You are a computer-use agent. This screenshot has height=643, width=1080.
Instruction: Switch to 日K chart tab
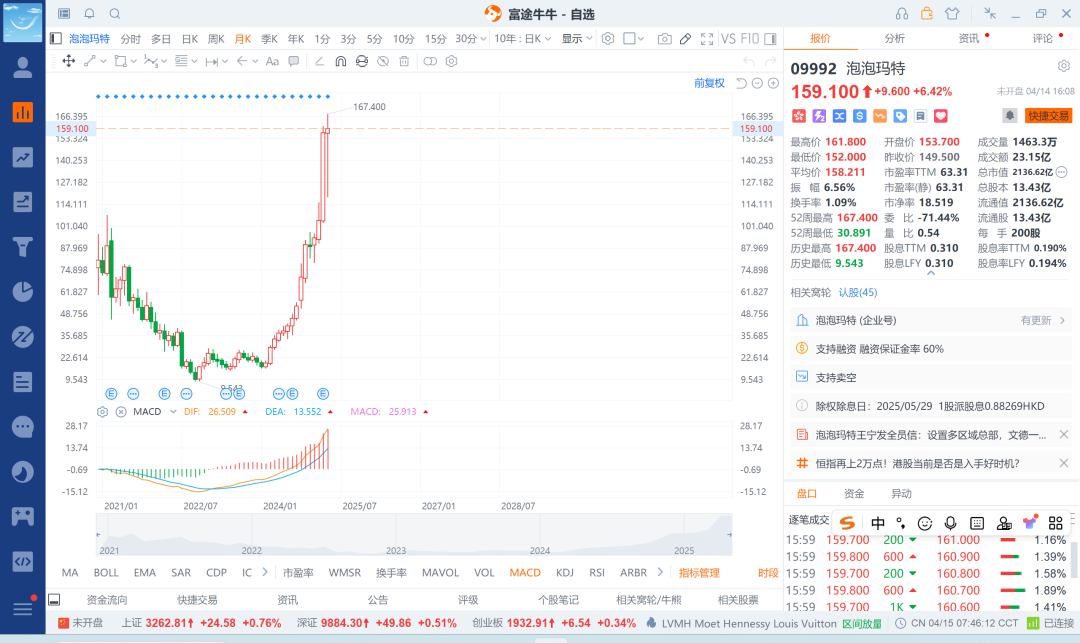point(189,39)
